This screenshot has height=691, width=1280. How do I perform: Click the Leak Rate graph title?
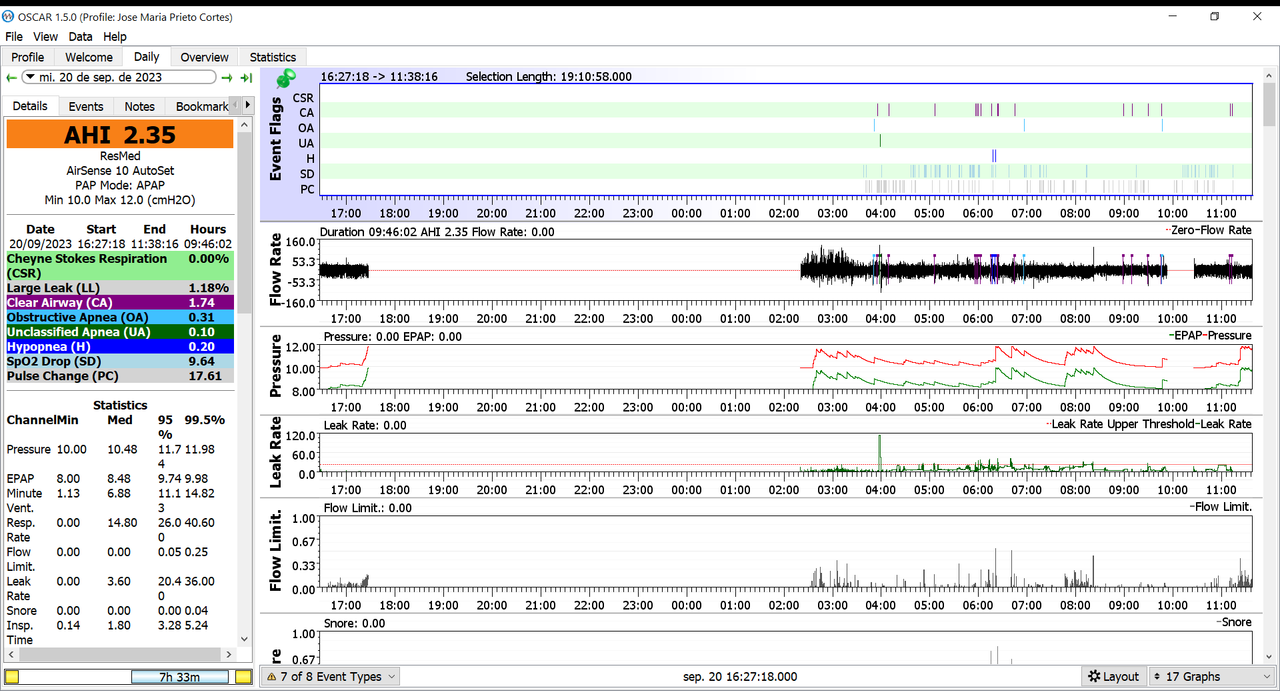click(277, 454)
